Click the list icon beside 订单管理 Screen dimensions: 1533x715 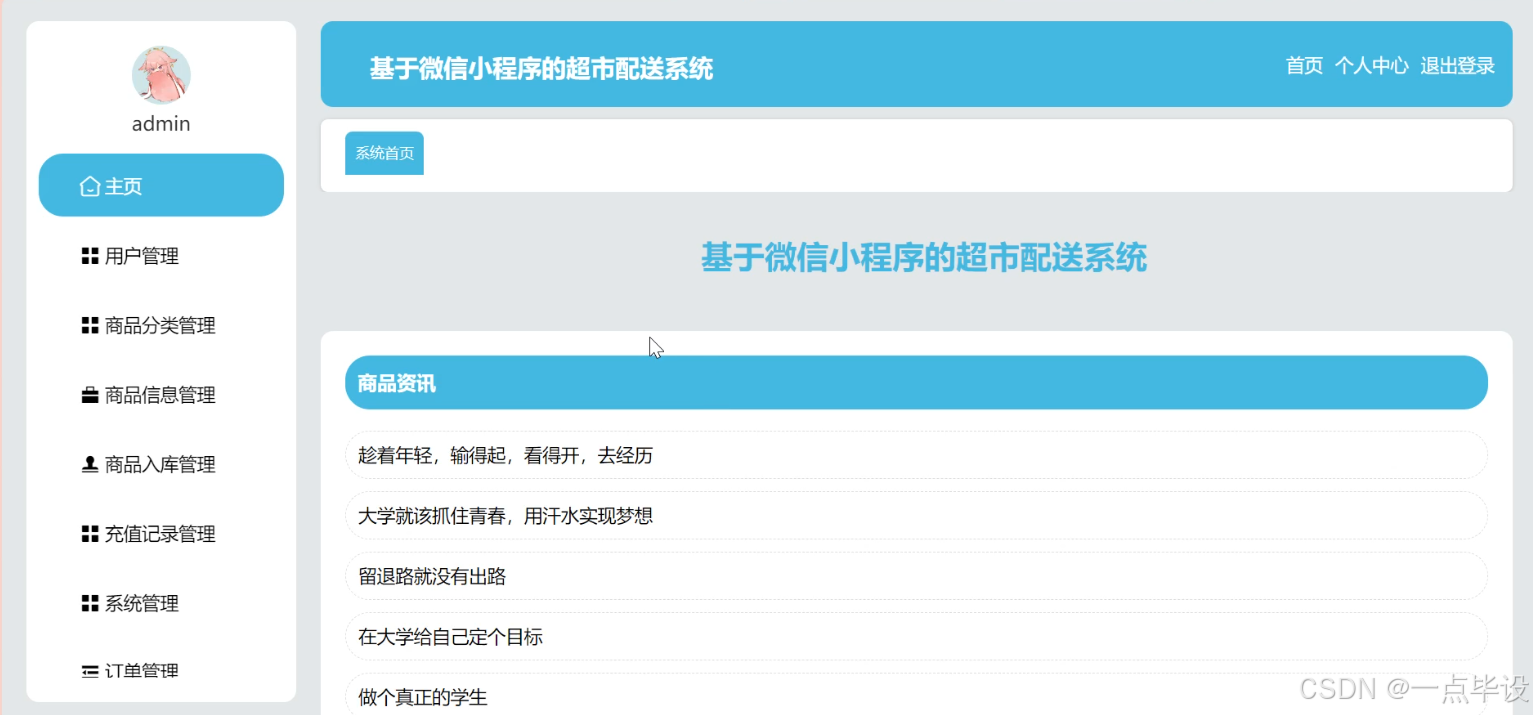coord(90,671)
